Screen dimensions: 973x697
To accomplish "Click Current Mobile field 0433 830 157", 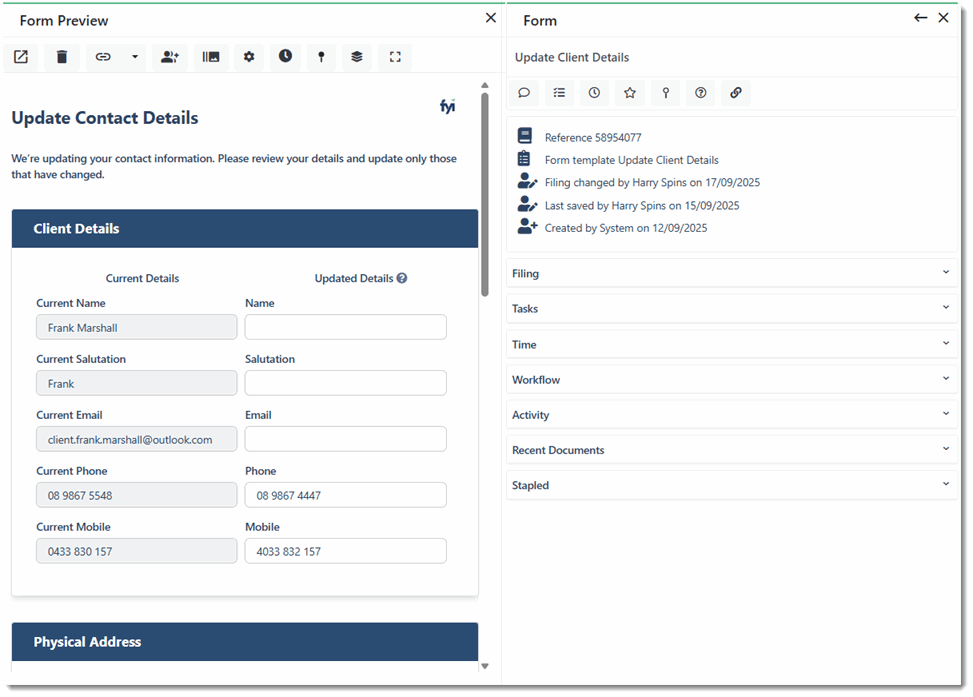I will 137,551.
